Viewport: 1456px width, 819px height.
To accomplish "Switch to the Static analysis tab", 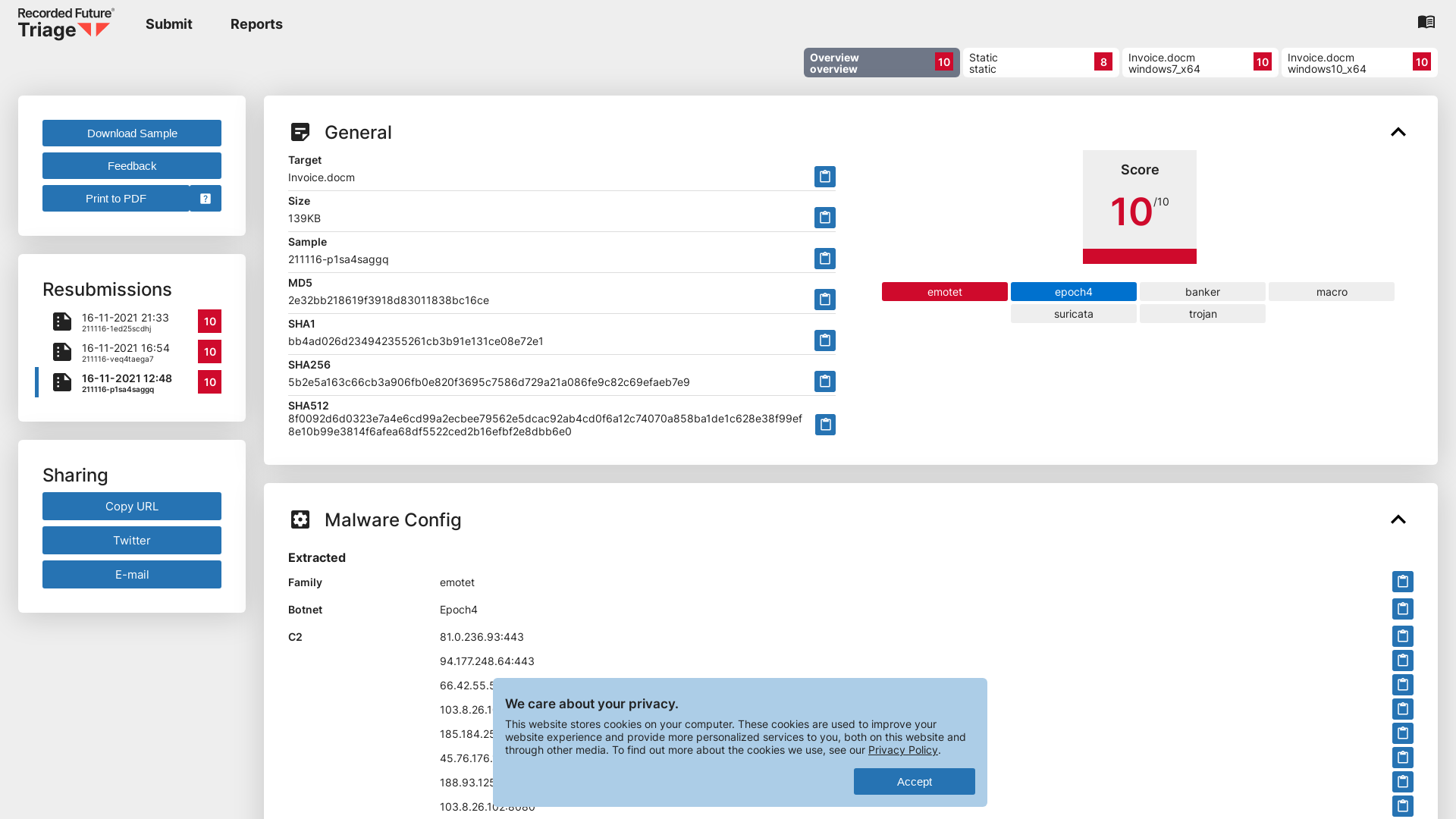I will click(x=1040, y=63).
